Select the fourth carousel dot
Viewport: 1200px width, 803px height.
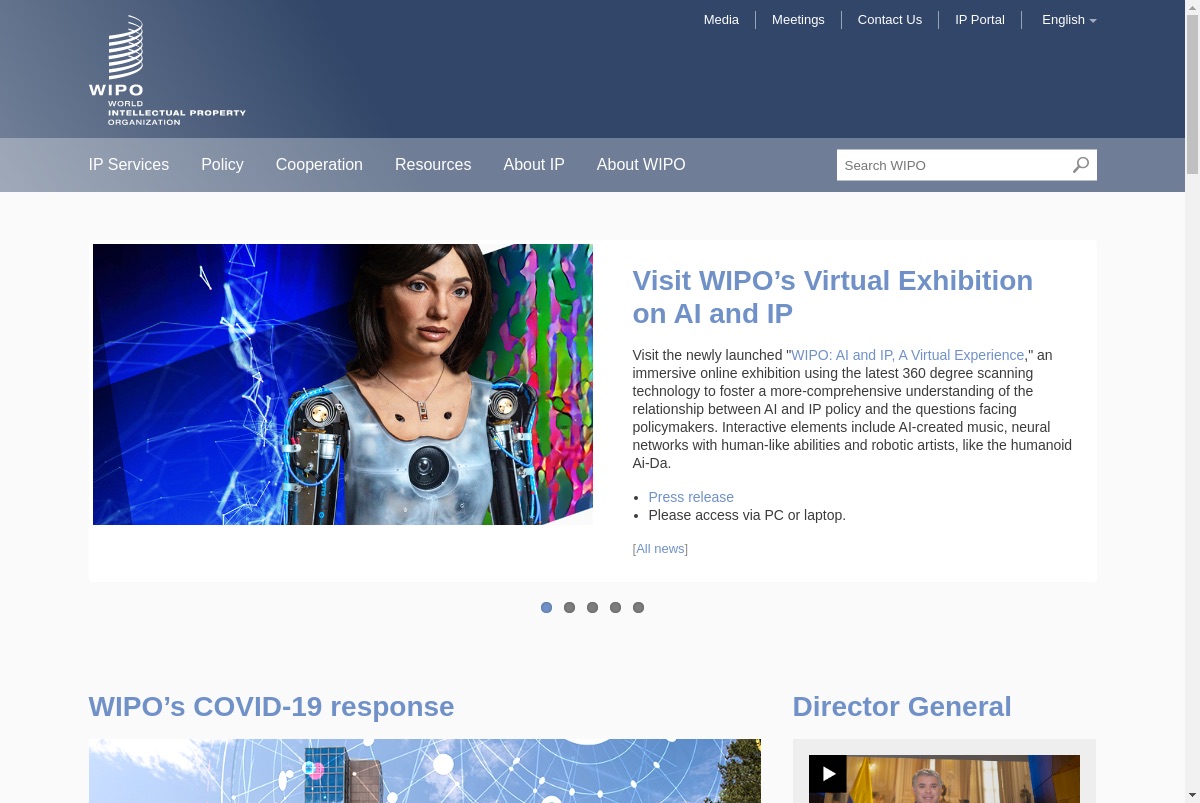coord(615,607)
